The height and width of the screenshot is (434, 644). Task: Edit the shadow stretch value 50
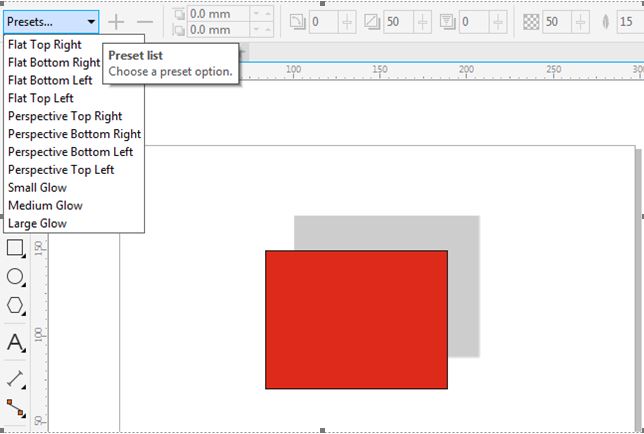(x=398, y=22)
